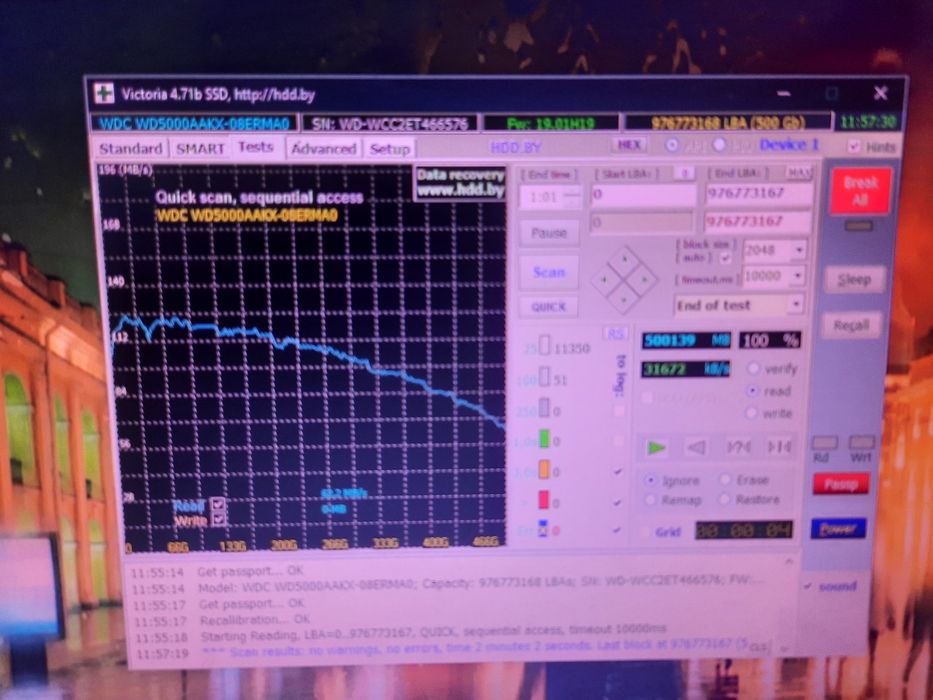Click the right arrow in diamond pad
This screenshot has width=933, height=700.
(644, 279)
